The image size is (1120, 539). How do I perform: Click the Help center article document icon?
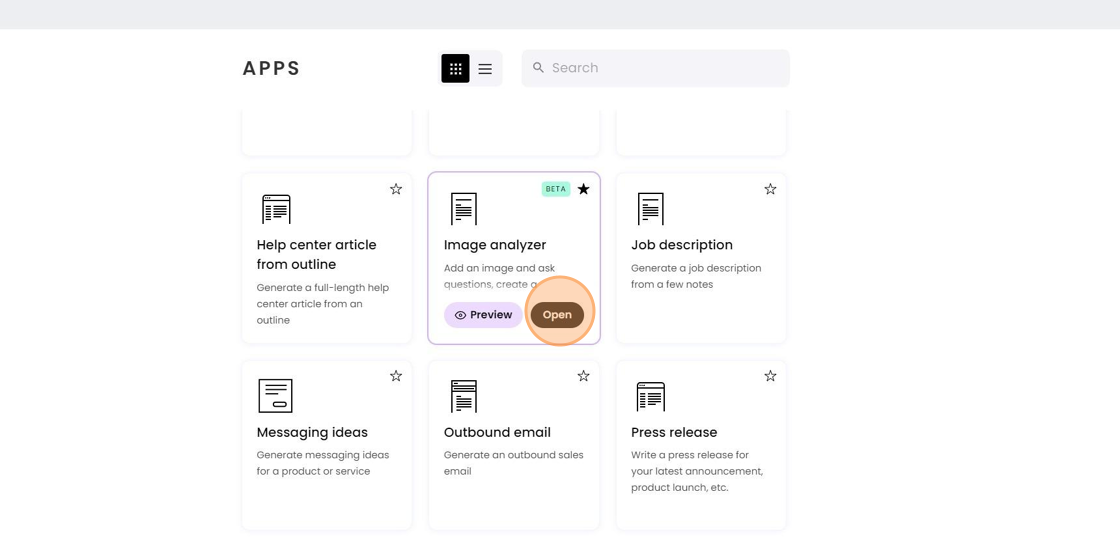pyautogui.click(x=276, y=209)
